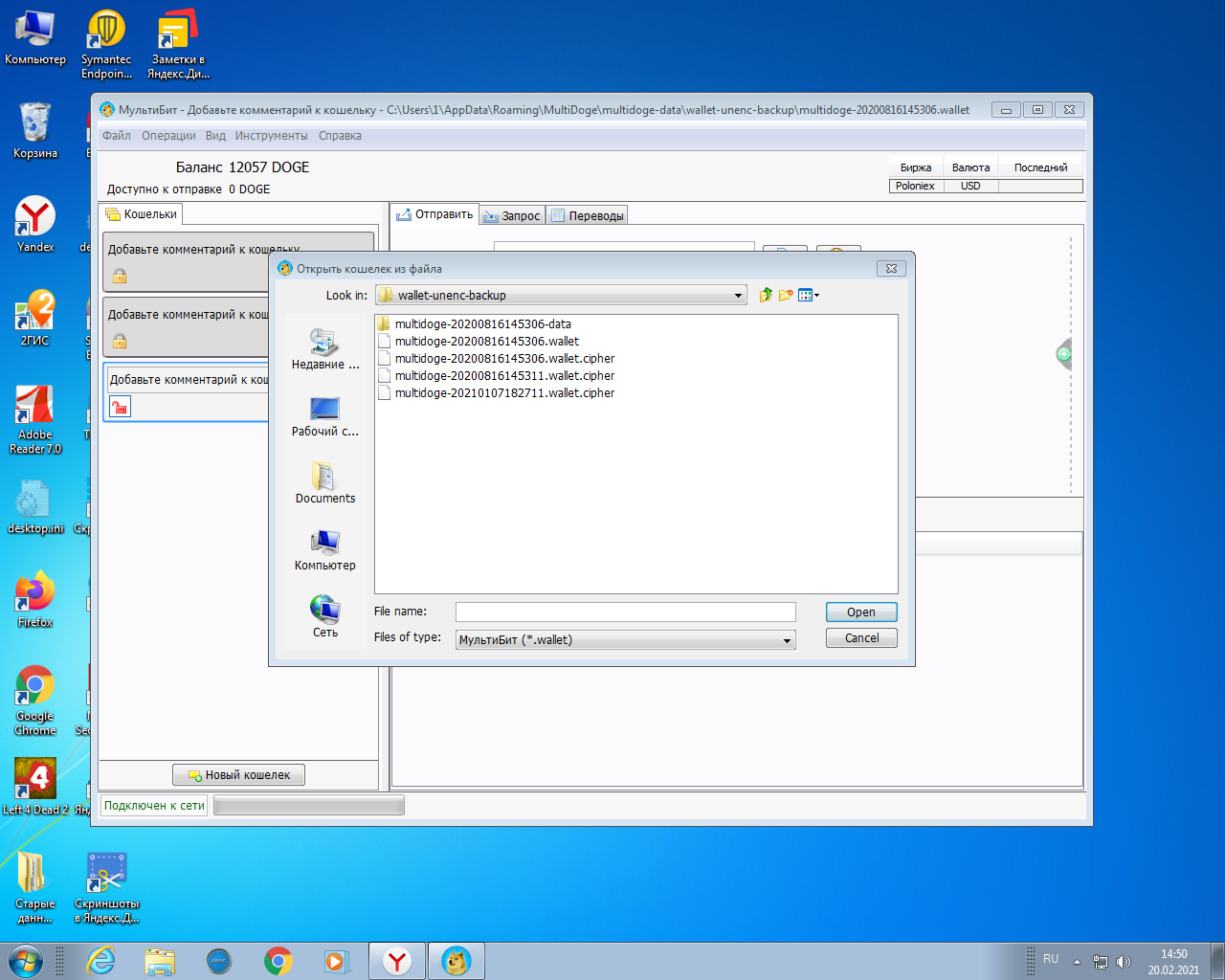Click the Windows Start button
This screenshot has height=980, width=1225.
tap(25, 961)
